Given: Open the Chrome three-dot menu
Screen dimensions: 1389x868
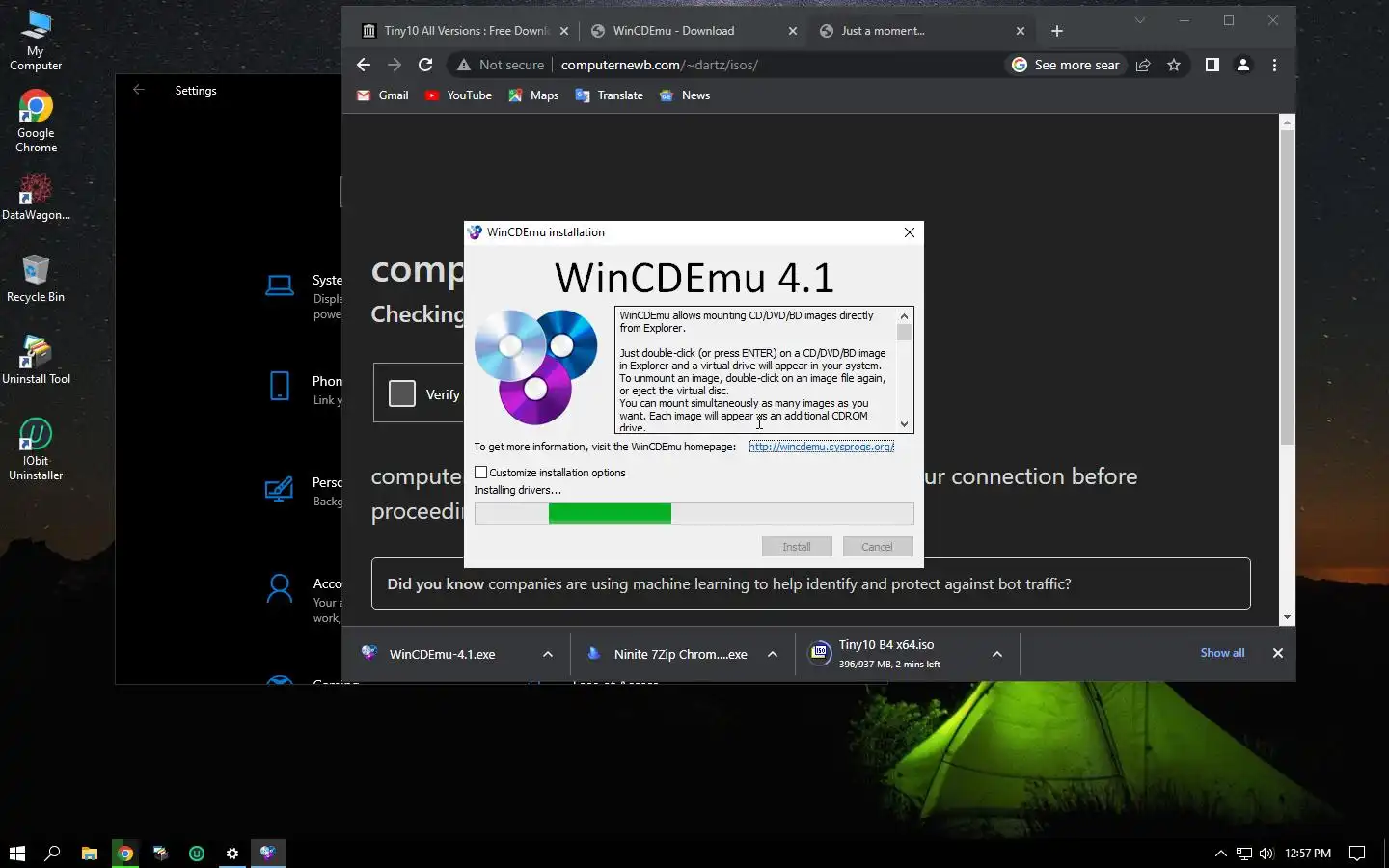Looking at the screenshot, I should tap(1274, 65).
